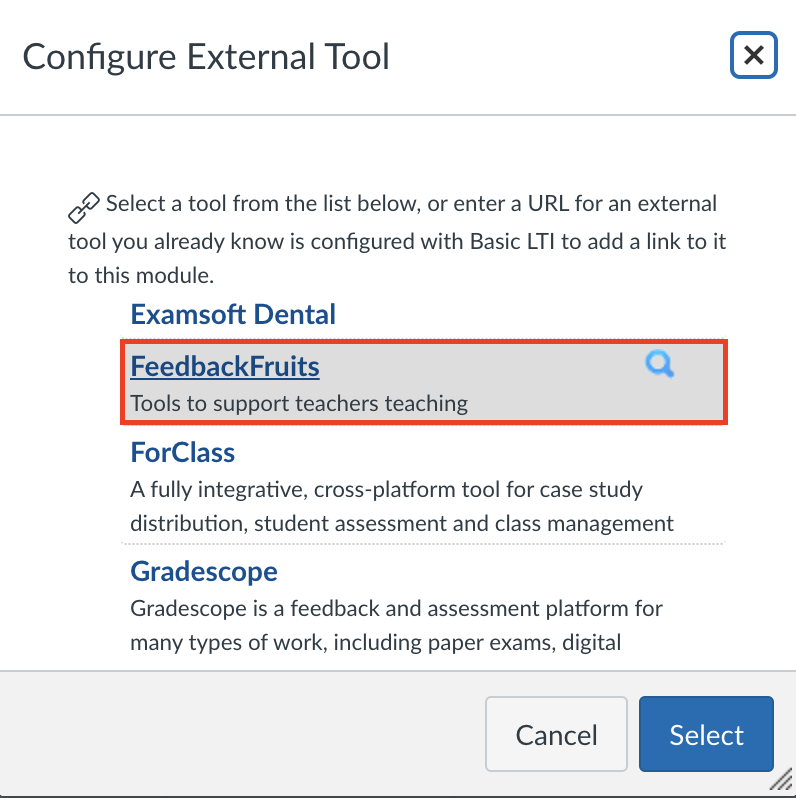Click the chain link icon before the instructions

click(x=84, y=207)
